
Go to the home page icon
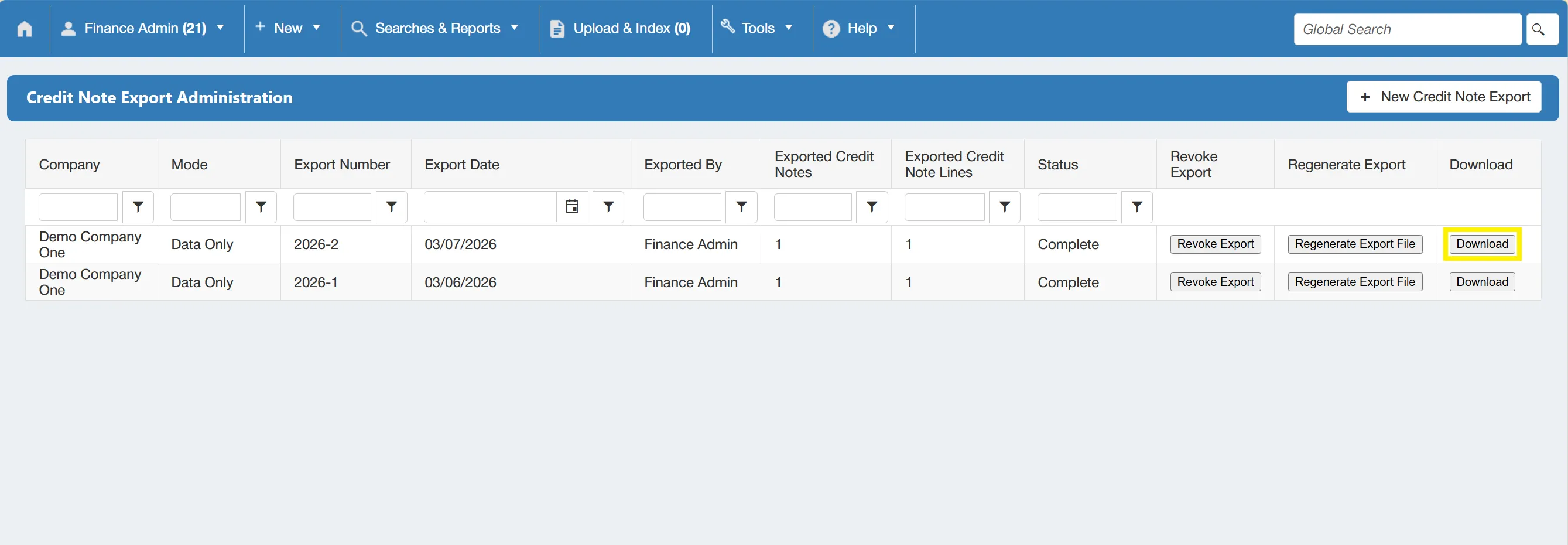pyautogui.click(x=25, y=29)
